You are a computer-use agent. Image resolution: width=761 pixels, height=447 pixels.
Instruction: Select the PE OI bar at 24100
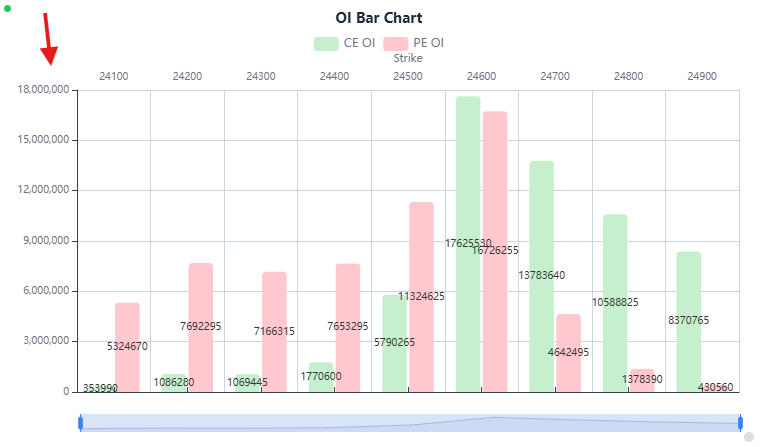tap(127, 347)
